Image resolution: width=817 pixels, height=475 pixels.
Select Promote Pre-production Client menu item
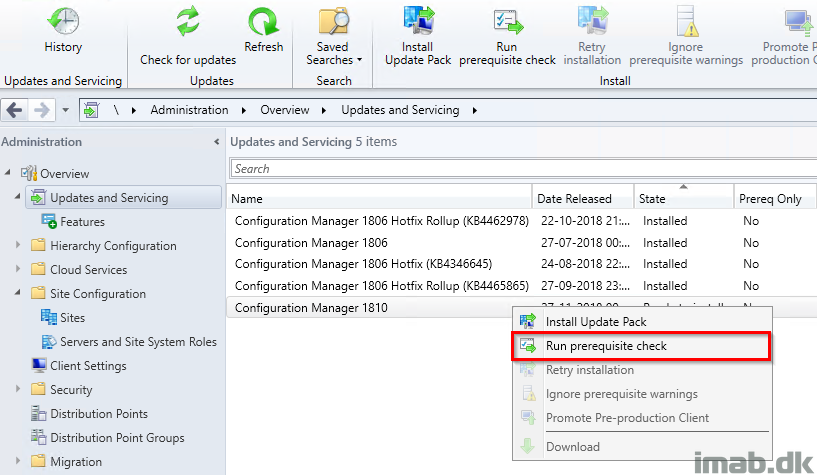point(642,418)
